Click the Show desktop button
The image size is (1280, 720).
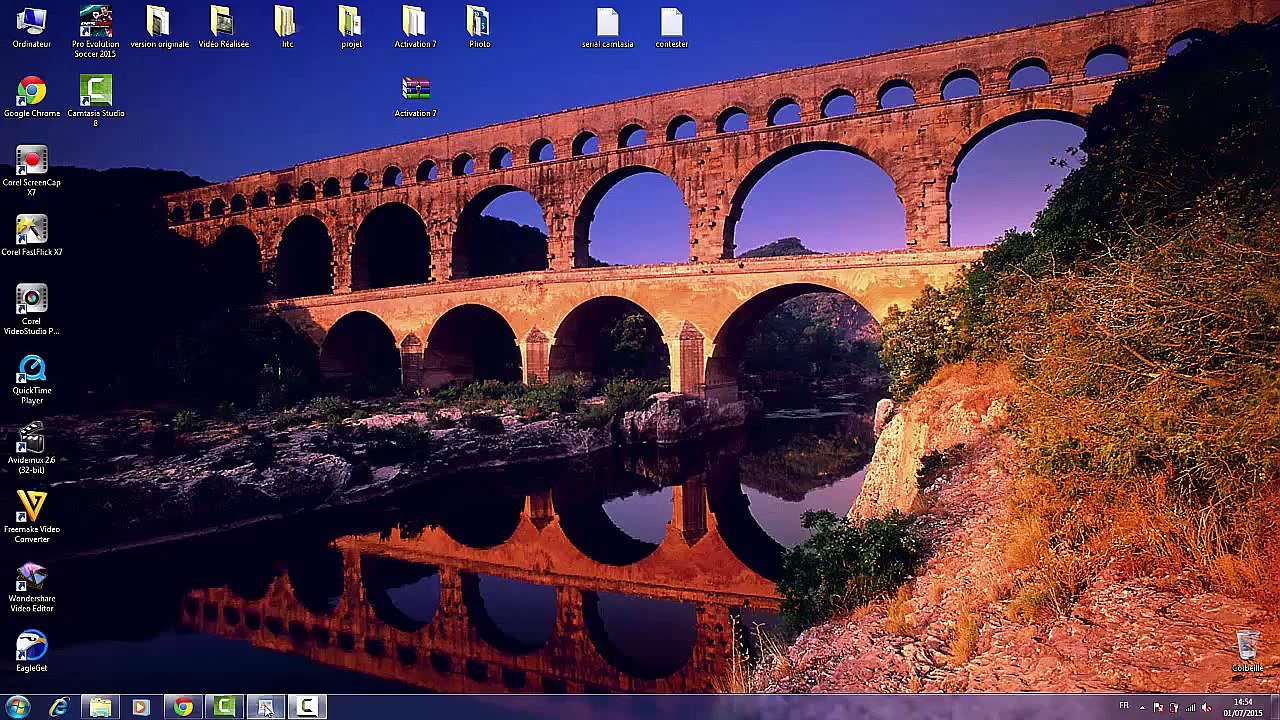1273,707
